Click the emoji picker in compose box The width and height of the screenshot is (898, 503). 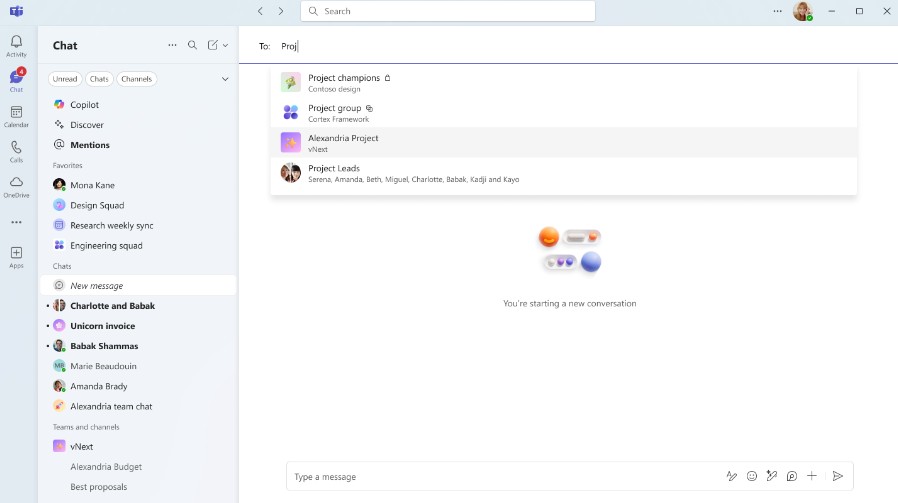pyautogui.click(x=752, y=476)
